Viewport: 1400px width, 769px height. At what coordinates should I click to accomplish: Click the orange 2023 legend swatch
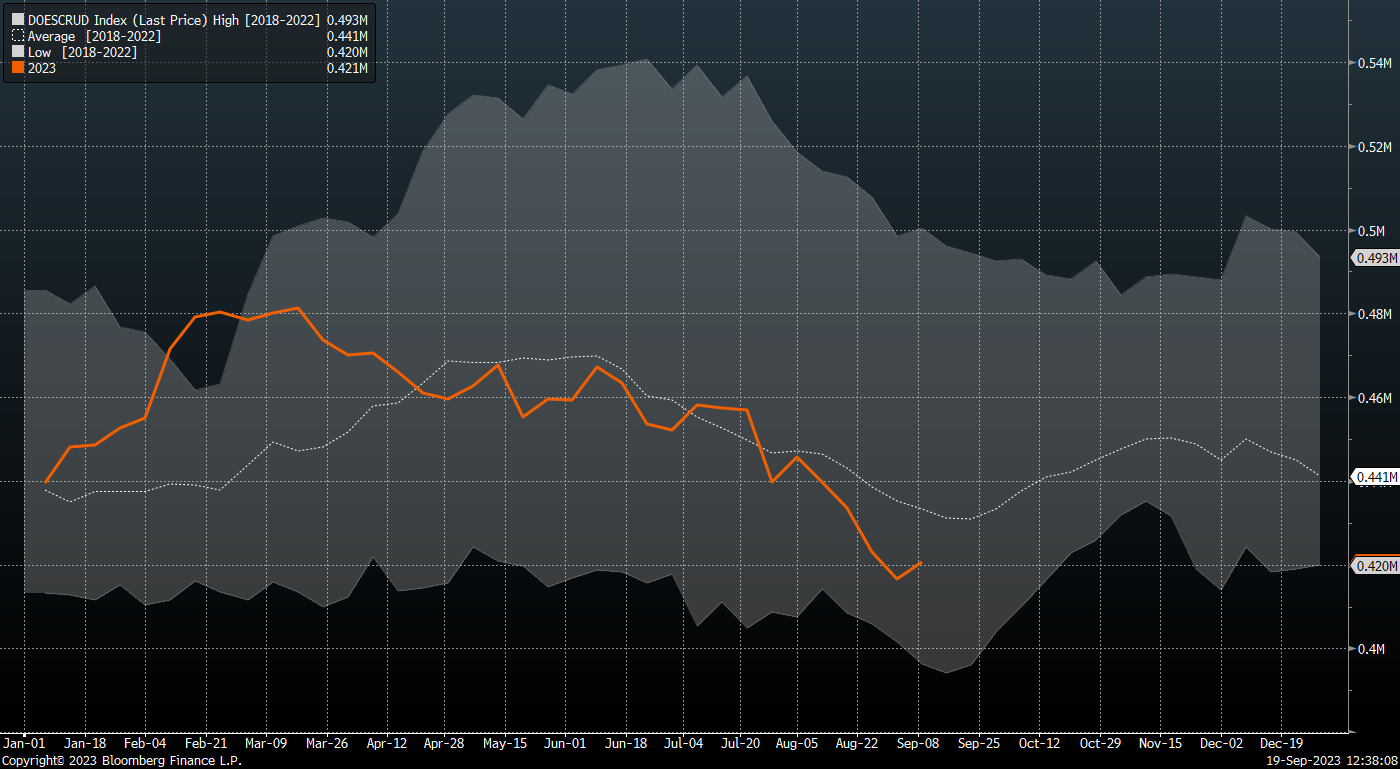coord(17,68)
